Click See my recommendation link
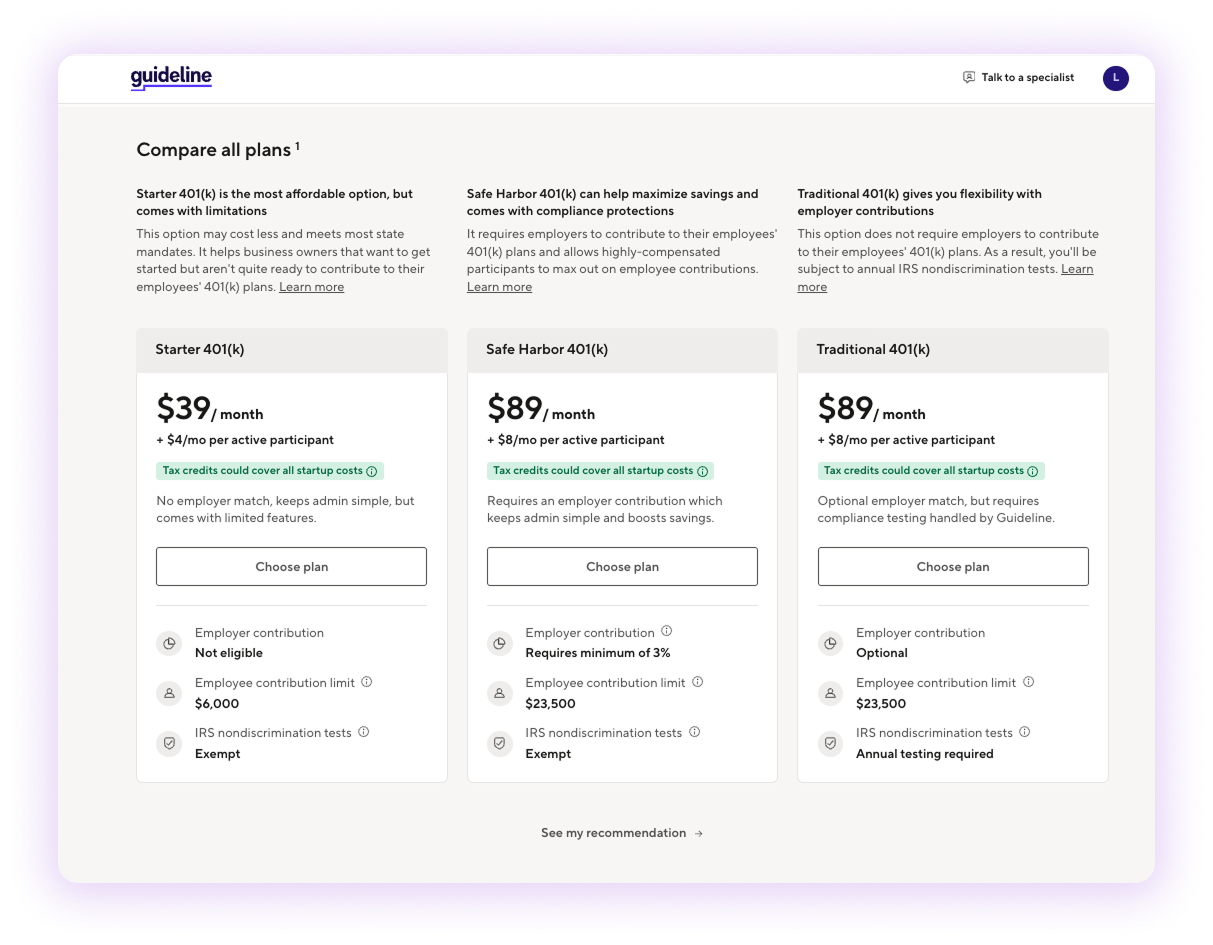 (622, 833)
